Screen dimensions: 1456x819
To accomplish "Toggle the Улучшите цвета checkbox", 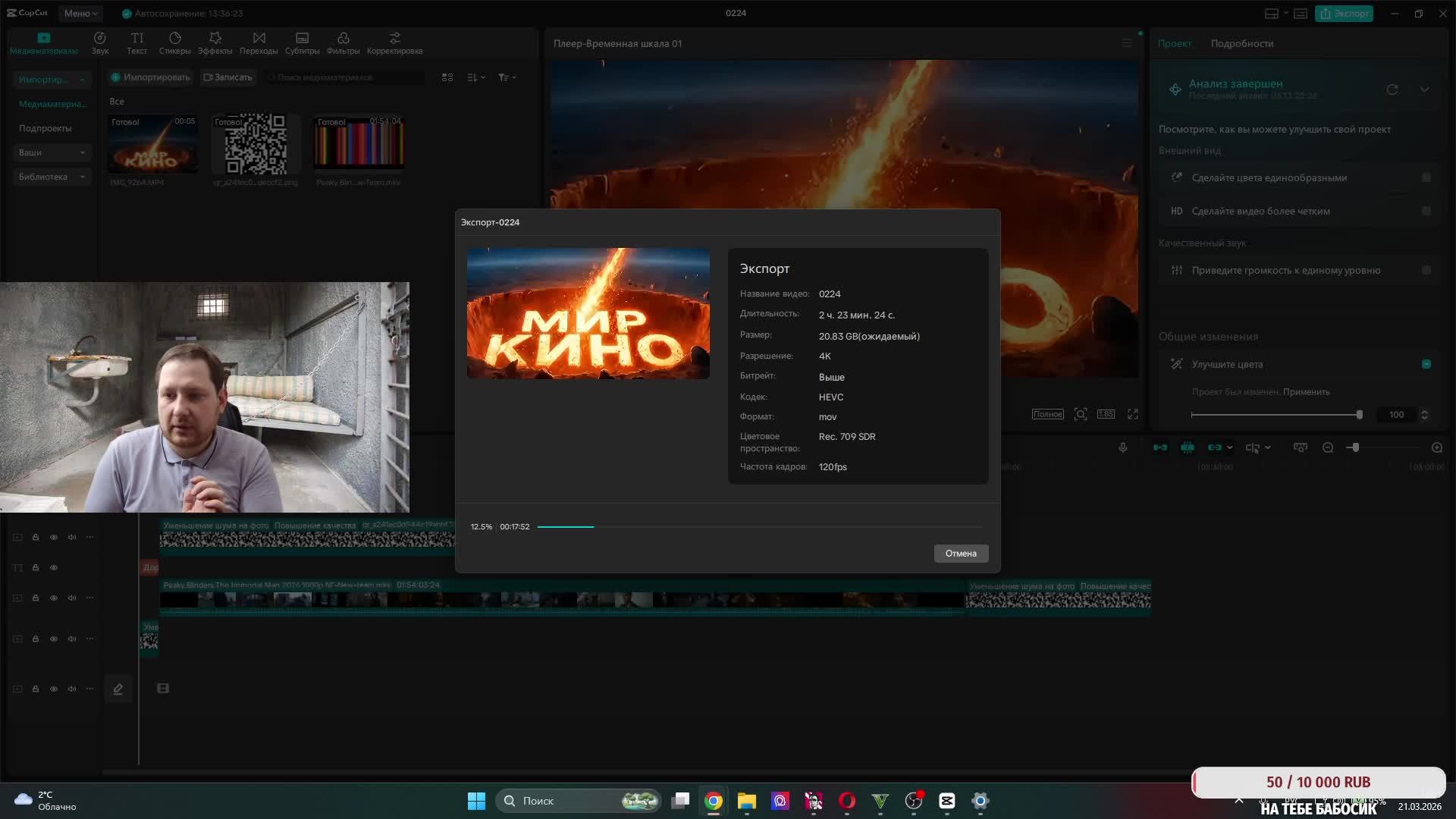I will 1426,364.
